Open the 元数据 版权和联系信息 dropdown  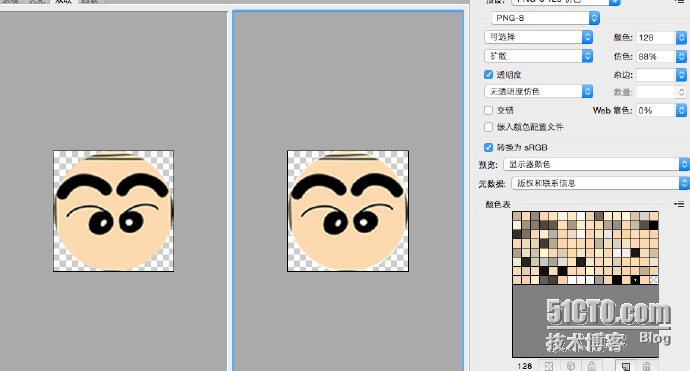coord(600,183)
